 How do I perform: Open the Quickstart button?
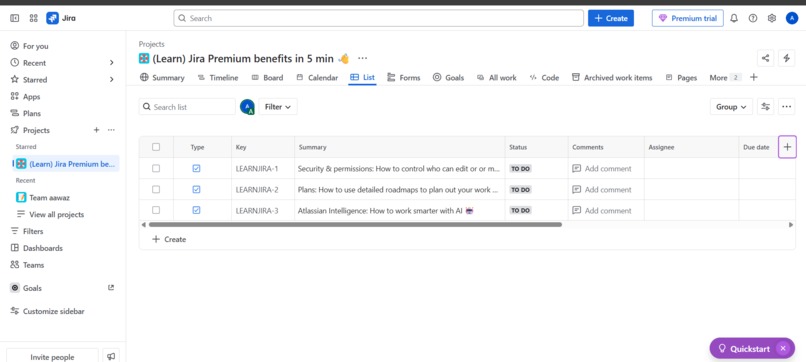pyautogui.click(x=745, y=348)
